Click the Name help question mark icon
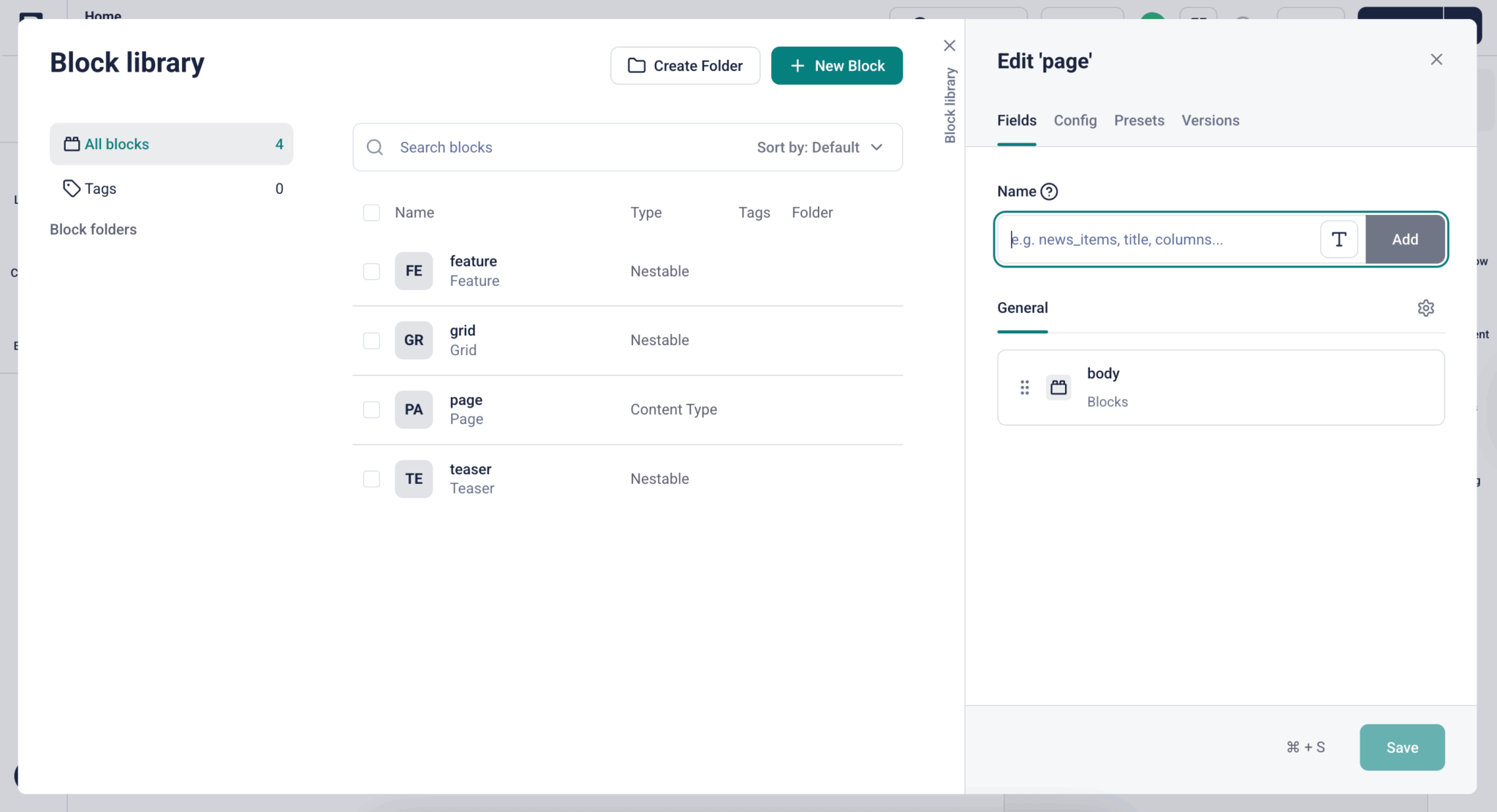The image size is (1497, 812). pos(1049,191)
